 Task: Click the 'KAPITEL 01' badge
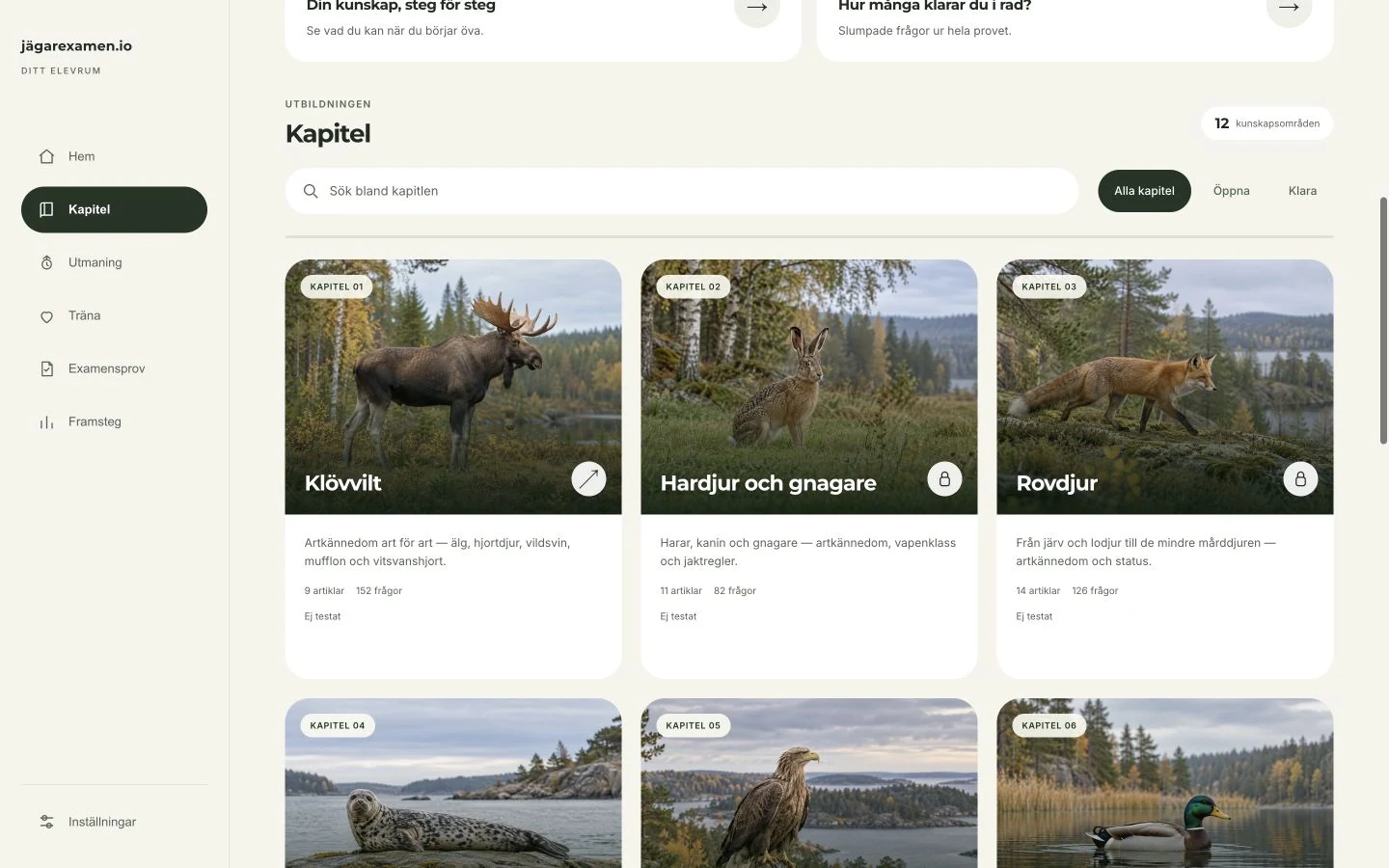click(337, 286)
